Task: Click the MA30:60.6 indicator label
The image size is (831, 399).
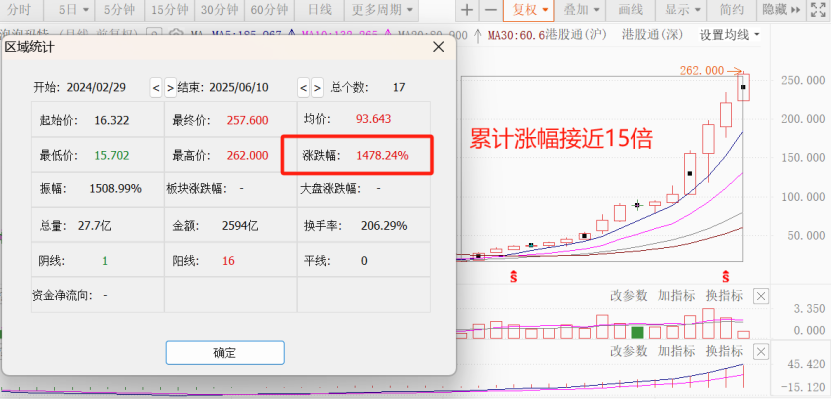Action: pos(516,35)
